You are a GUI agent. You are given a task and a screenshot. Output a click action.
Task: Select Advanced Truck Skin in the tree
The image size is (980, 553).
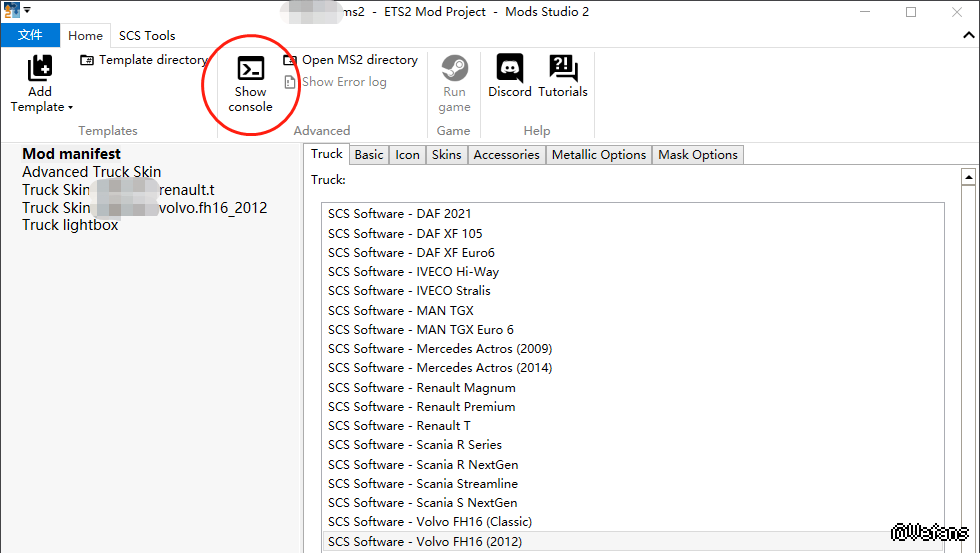pos(91,172)
